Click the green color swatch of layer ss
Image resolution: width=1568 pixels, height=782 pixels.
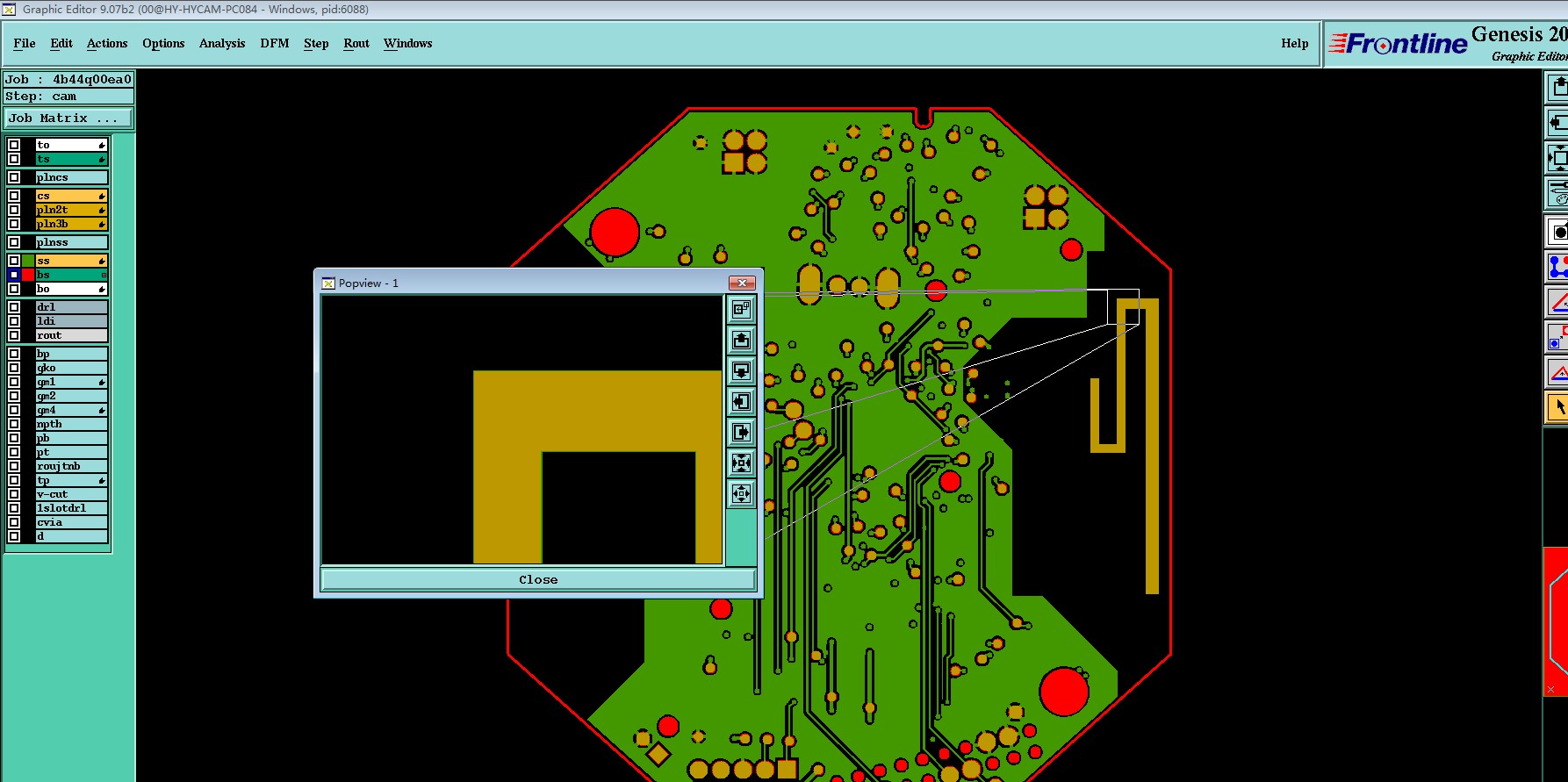click(28, 261)
